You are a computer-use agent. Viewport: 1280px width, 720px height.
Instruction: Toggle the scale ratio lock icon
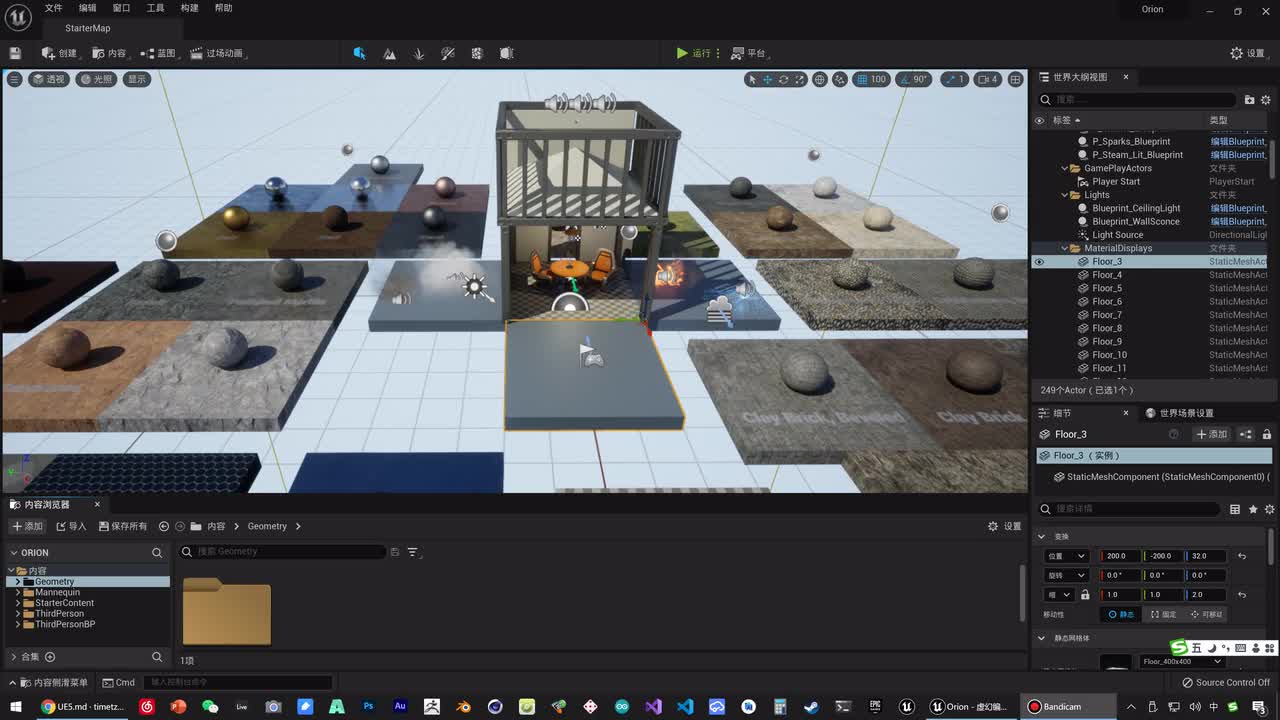(x=1085, y=595)
